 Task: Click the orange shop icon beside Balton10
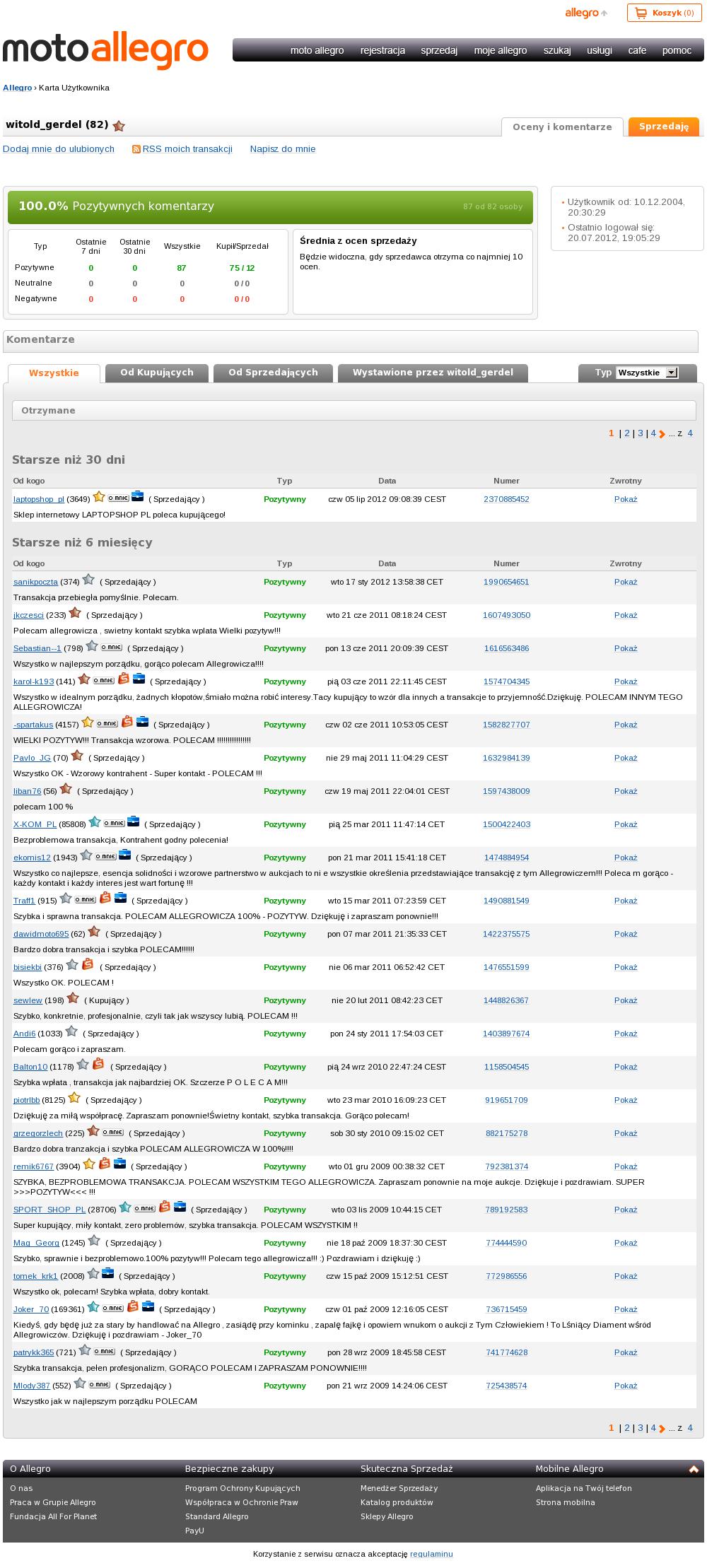click(99, 1064)
